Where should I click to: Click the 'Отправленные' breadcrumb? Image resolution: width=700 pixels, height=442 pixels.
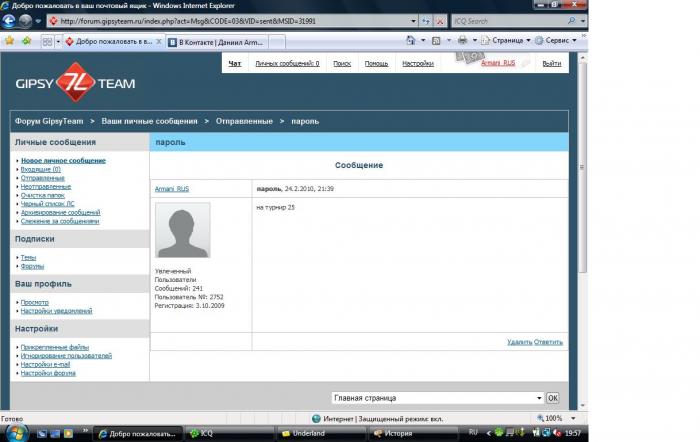pyautogui.click(x=244, y=121)
